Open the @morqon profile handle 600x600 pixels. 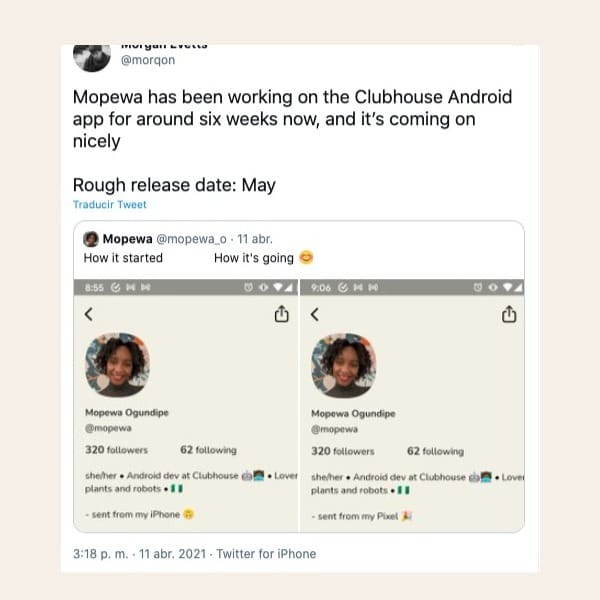[x=148, y=60]
